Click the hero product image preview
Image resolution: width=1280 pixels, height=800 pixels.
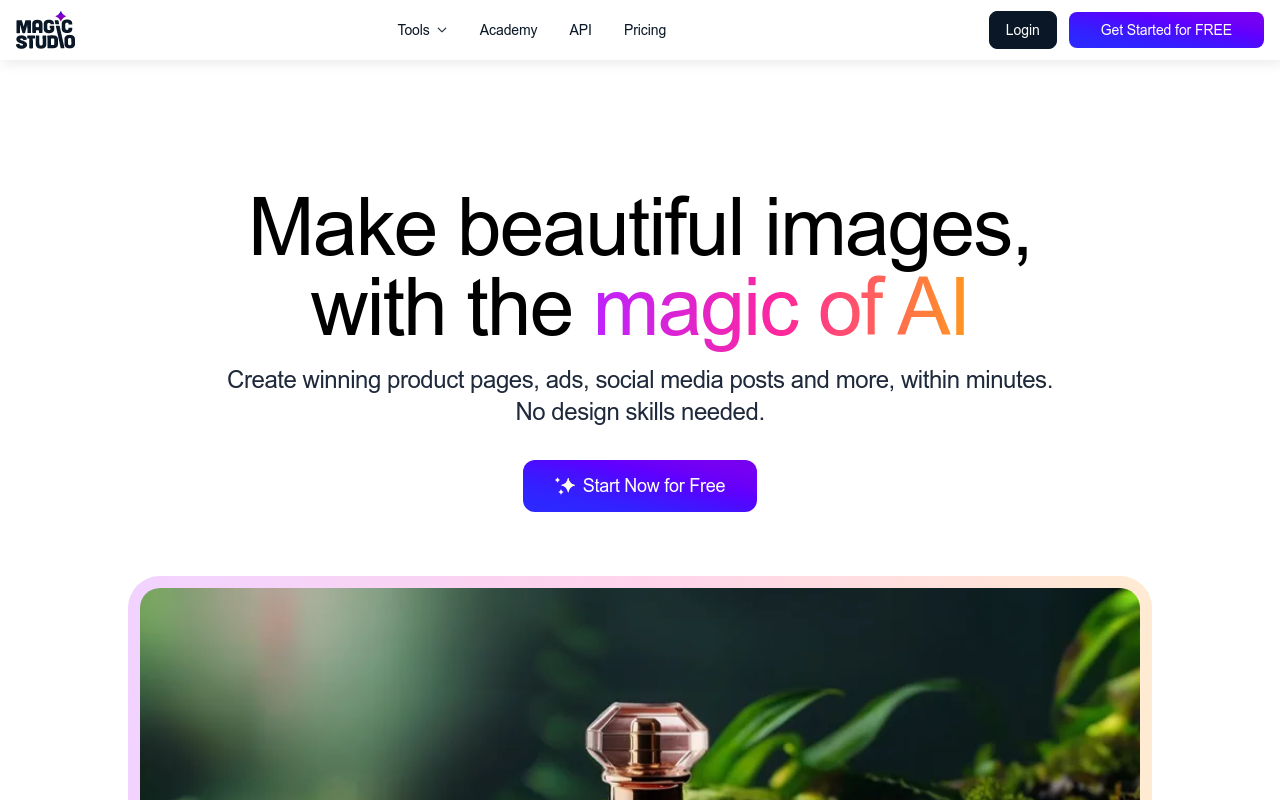640,694
